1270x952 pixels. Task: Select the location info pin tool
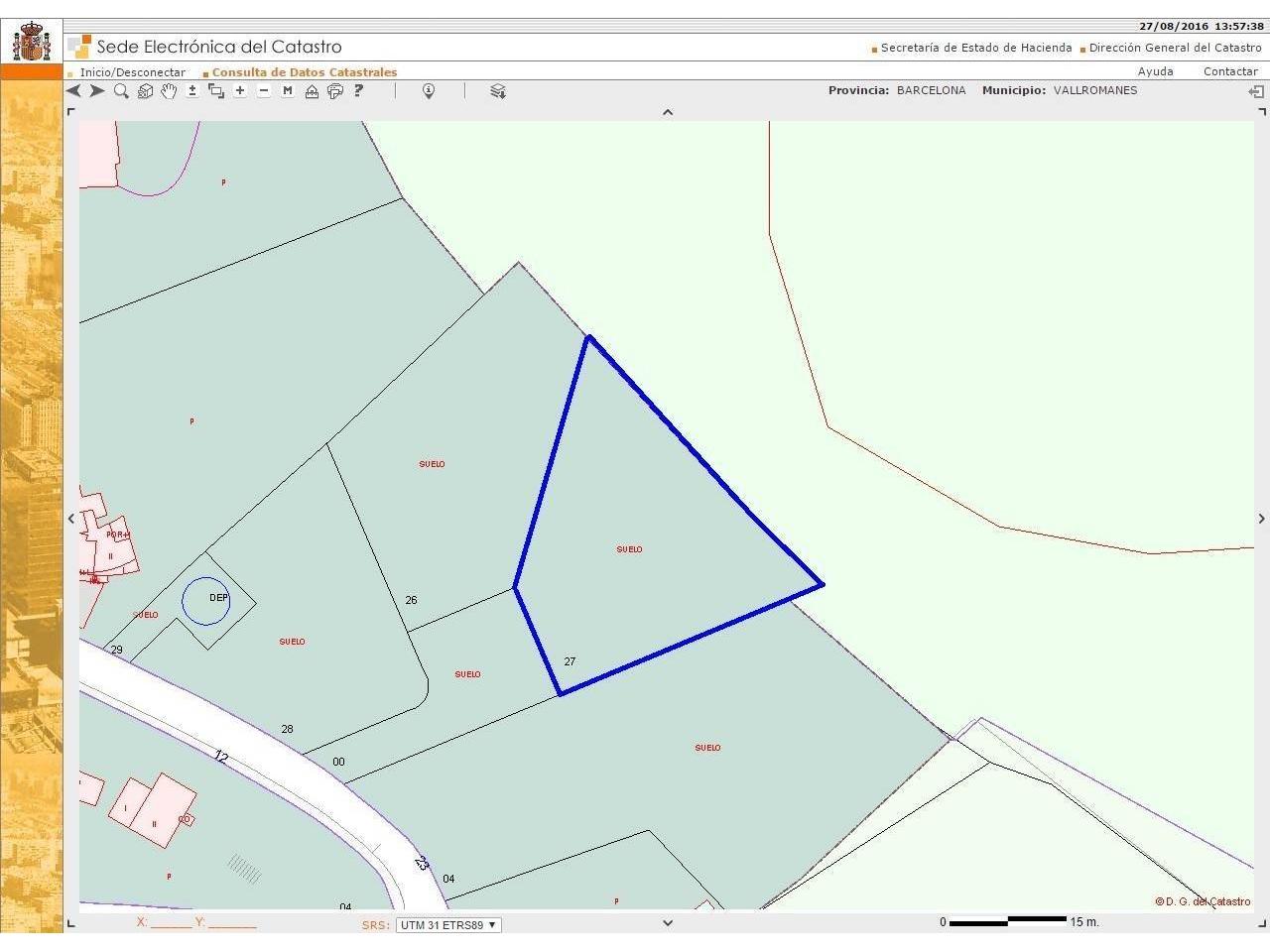point(429,91)
